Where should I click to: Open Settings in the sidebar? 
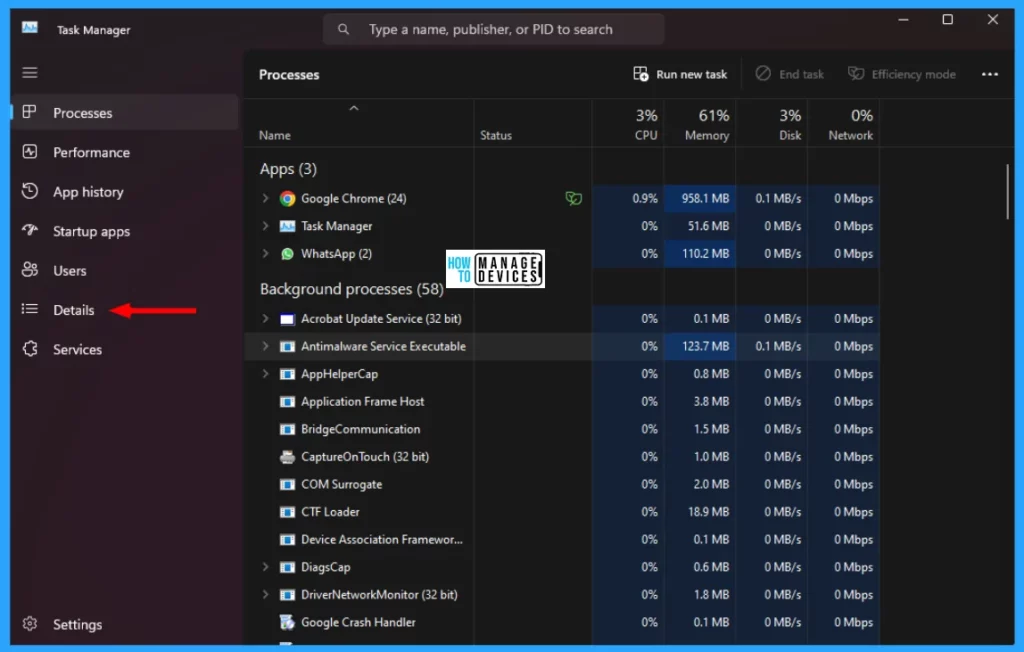coord(125,625)
